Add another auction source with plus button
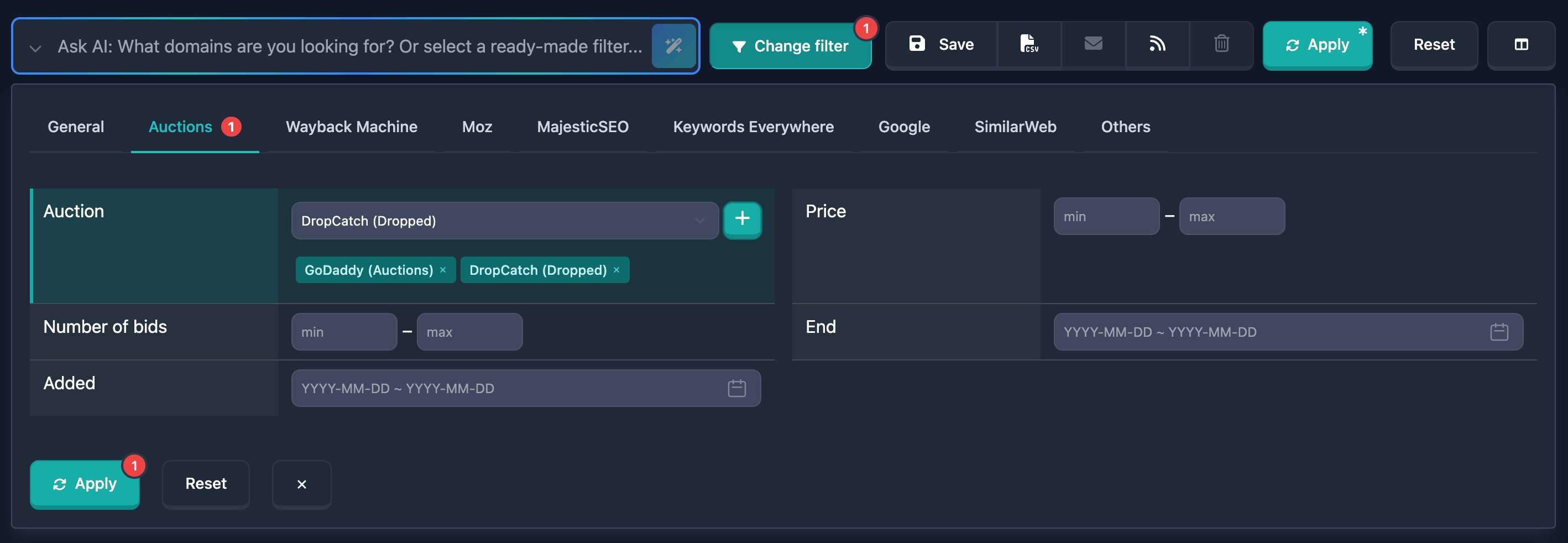Viewport: 1568px width, 543px height. (742, 221)
